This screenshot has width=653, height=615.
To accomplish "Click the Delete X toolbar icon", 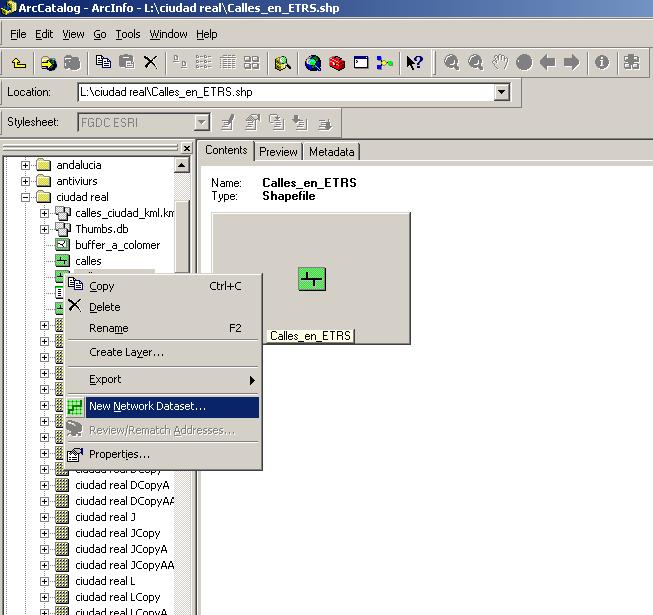I will point(150,62).
